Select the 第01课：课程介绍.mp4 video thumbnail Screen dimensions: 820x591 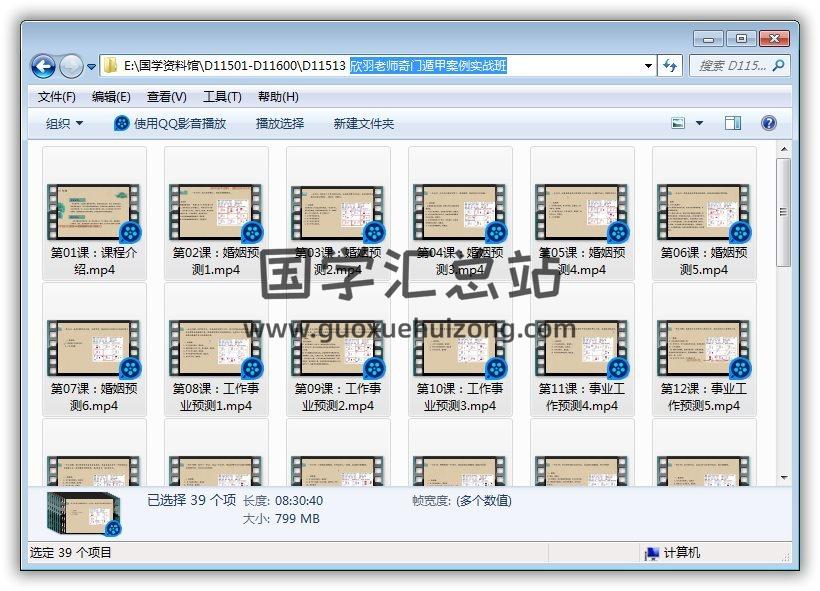tap(95, 212)
